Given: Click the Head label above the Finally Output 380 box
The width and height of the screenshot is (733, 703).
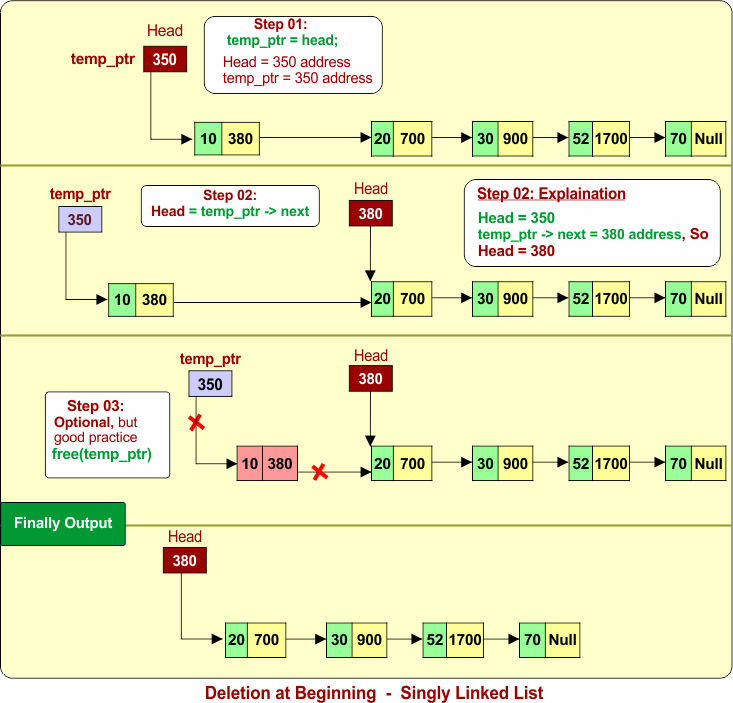Looking at the screenshot, I should click(x=185, y=537).
